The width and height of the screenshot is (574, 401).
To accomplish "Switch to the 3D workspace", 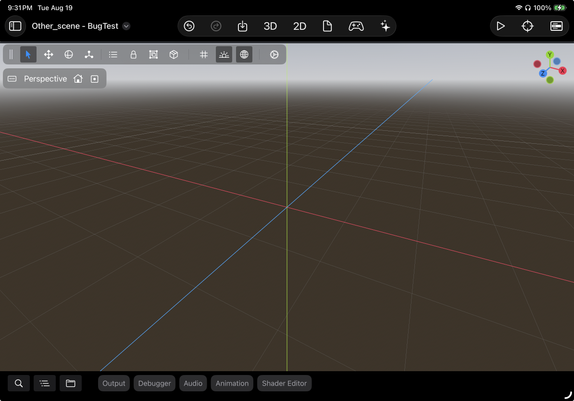I will (x=270, y=26).
